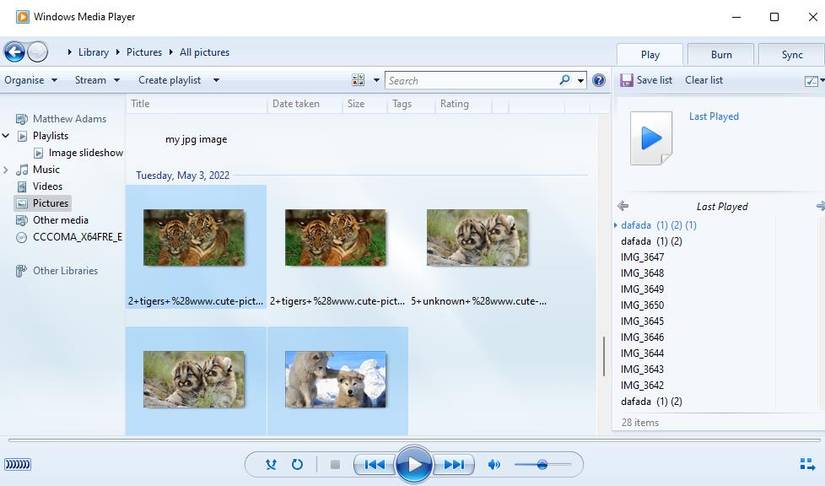This screenshot has height=486, width=825.
Task: Click Clear list button
Action: tap(704, 80)
